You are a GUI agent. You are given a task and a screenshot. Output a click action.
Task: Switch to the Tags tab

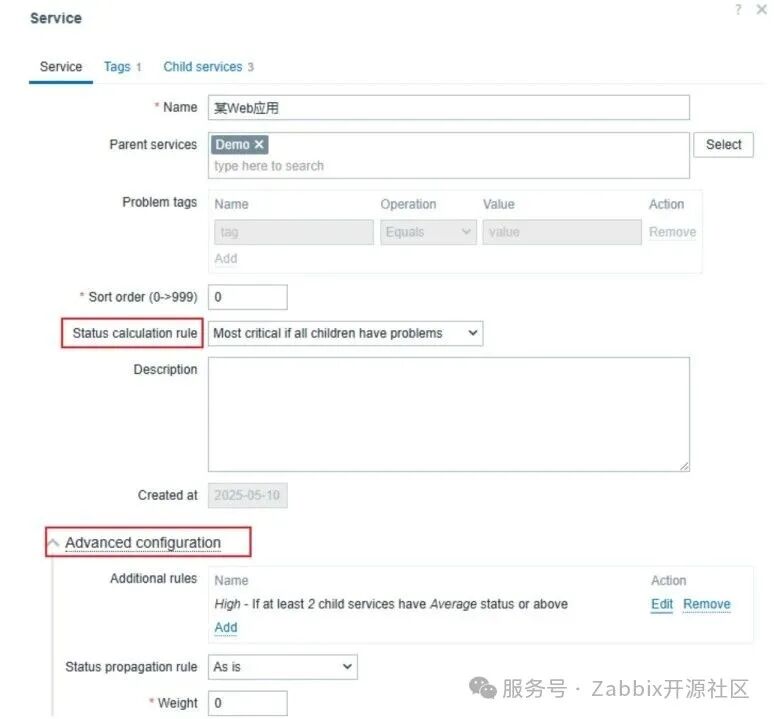point(122,67)
